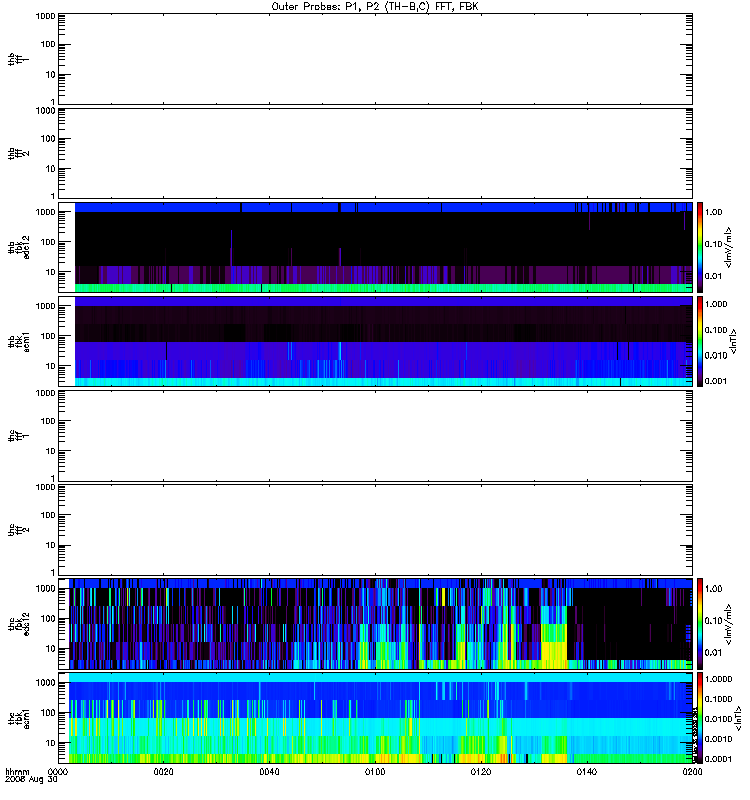750x800 pixels.
Task: Click "1.0000" on thc scm1 color bar scale
Action: coord(718,679)
